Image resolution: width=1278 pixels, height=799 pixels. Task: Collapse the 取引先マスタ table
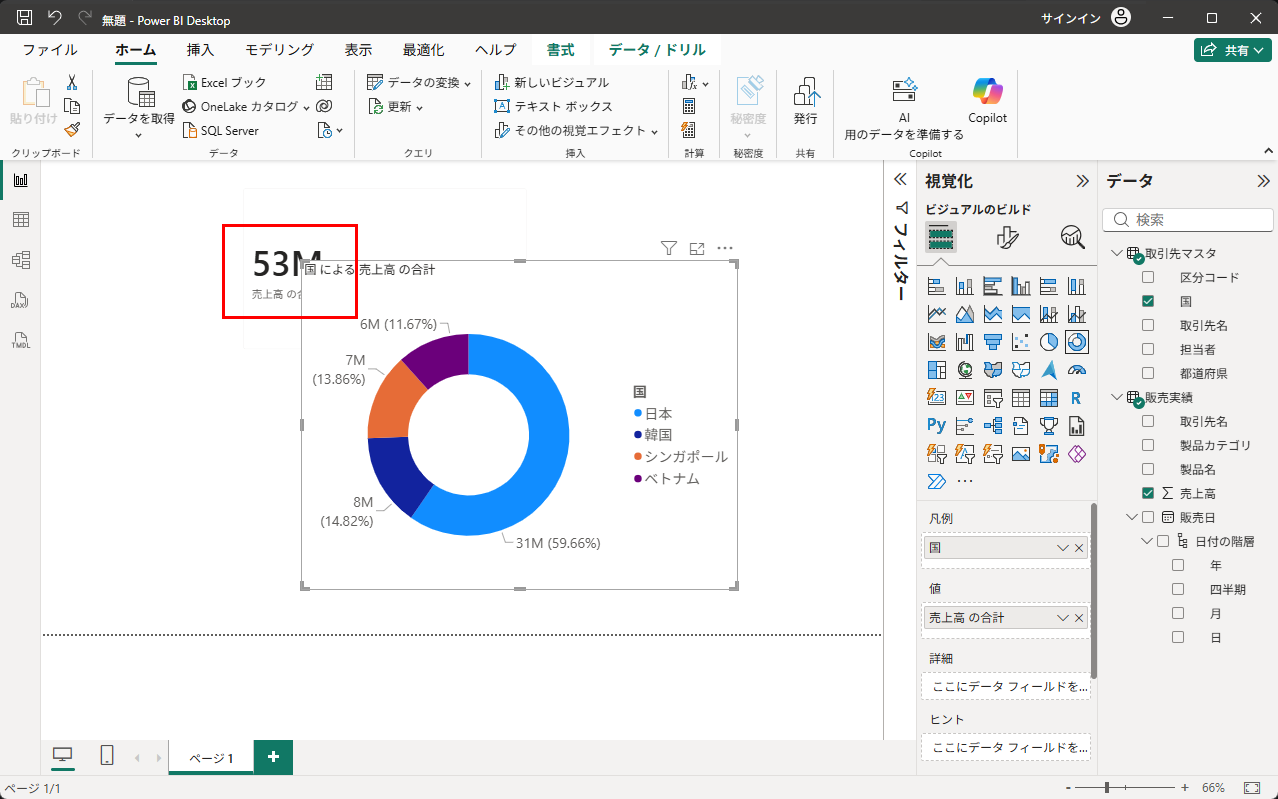pos(1117,253)
